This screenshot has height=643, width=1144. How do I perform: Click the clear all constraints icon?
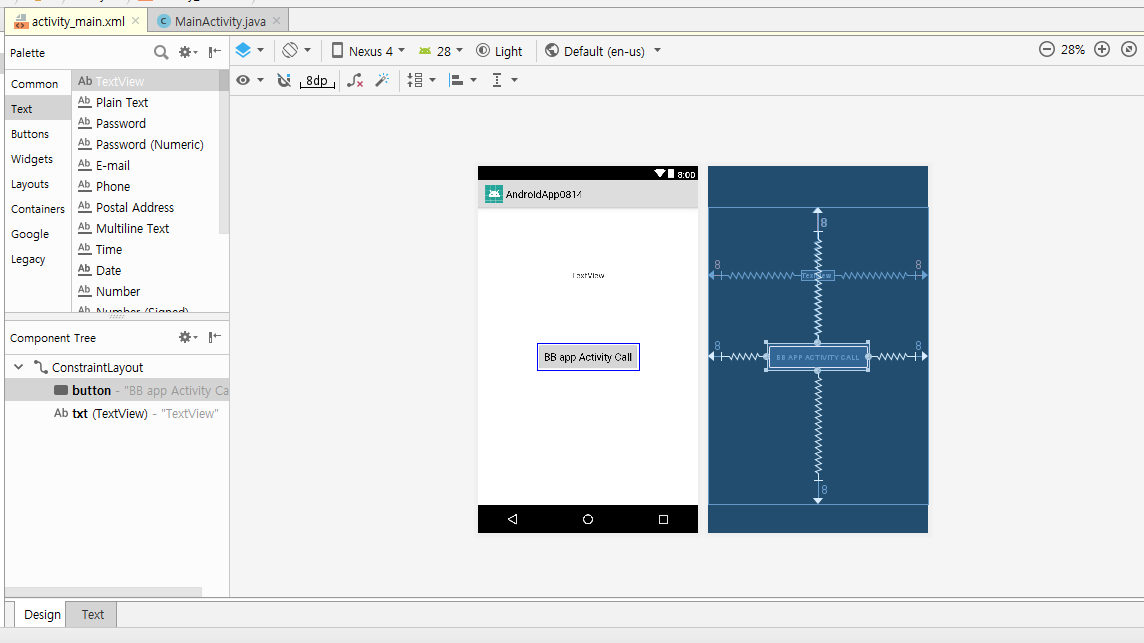point(355,80)
